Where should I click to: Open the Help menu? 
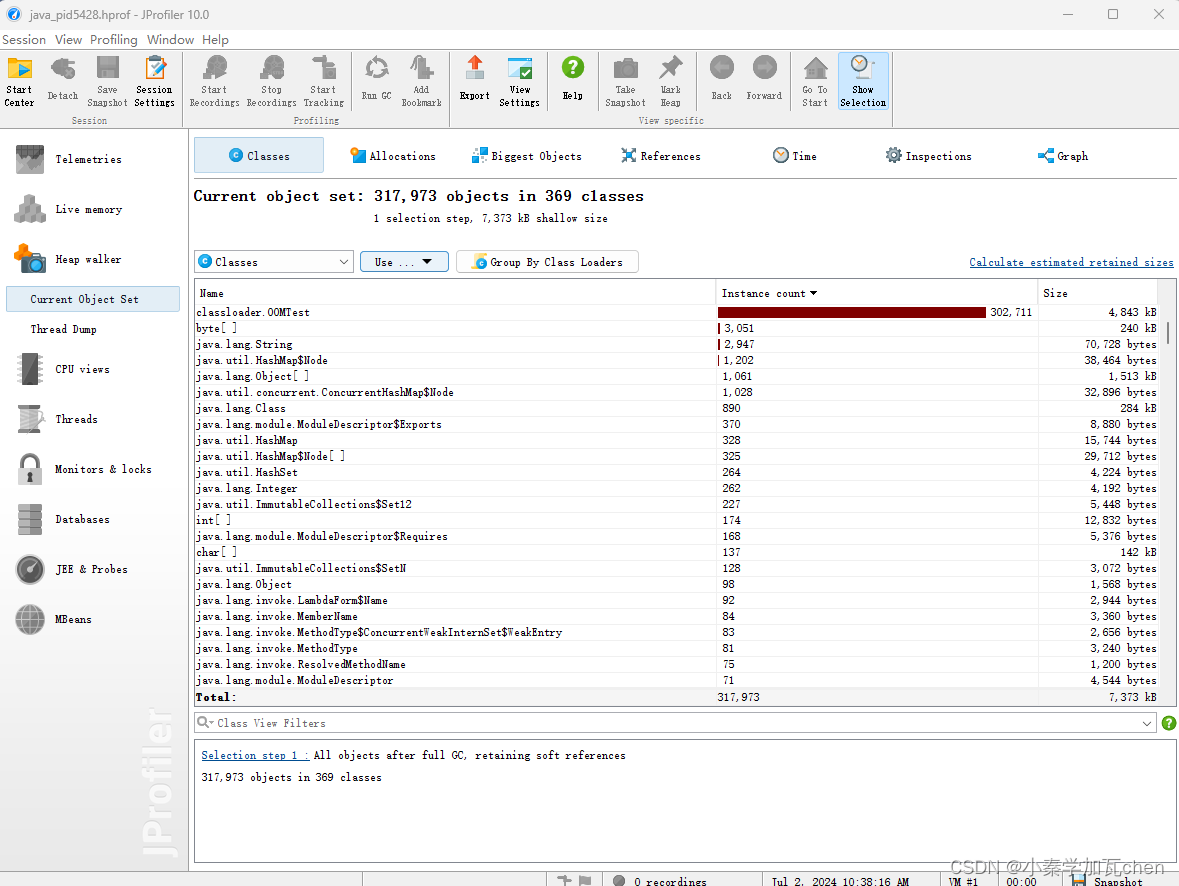[x=215, y=40]
